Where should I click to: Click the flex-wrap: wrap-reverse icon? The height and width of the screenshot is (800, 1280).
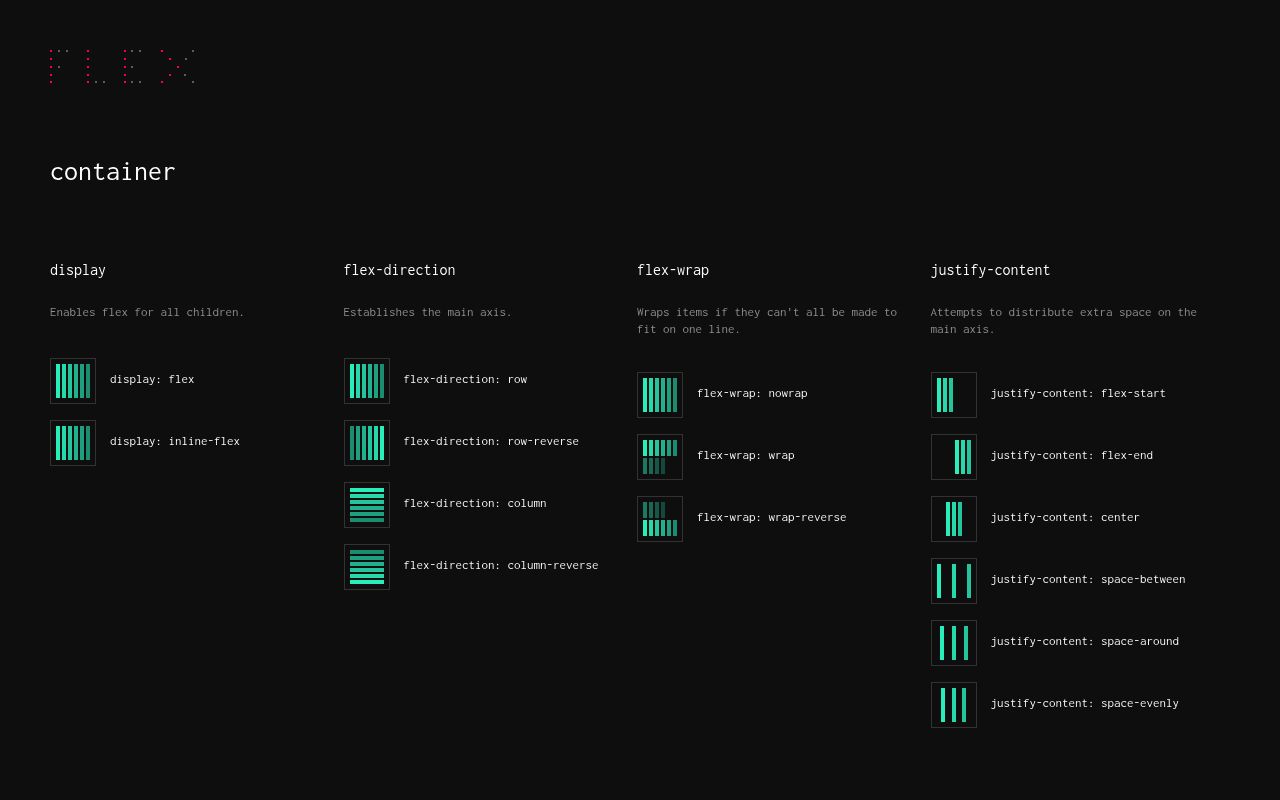pyautogui.click(x=660, y=519)
